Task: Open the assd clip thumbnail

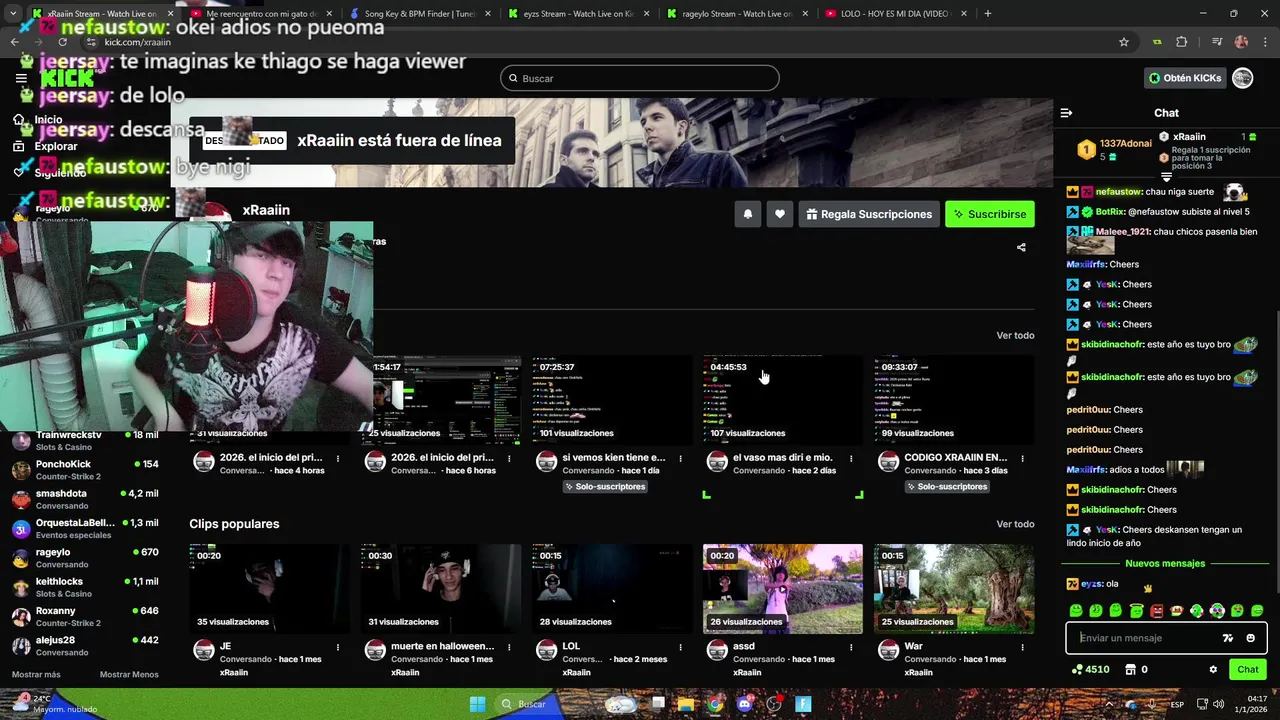Action: click(x=782, y=589)
